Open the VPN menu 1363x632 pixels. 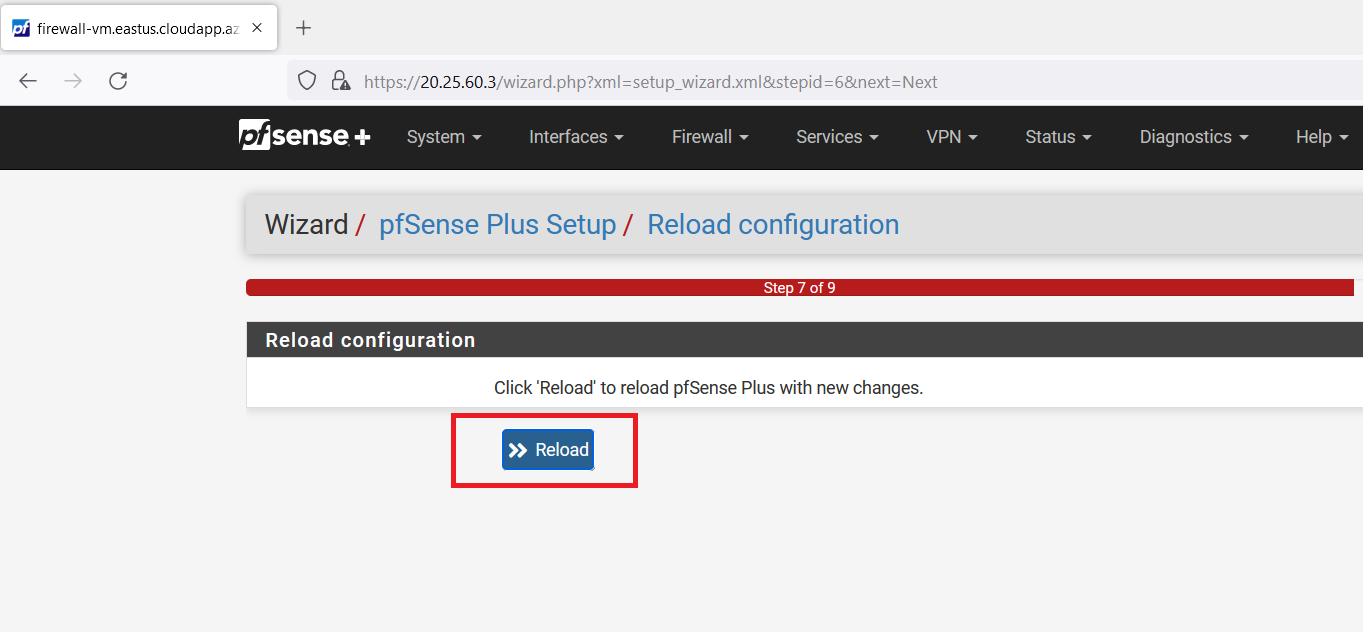pyautogui.click(x=951, y=137)
